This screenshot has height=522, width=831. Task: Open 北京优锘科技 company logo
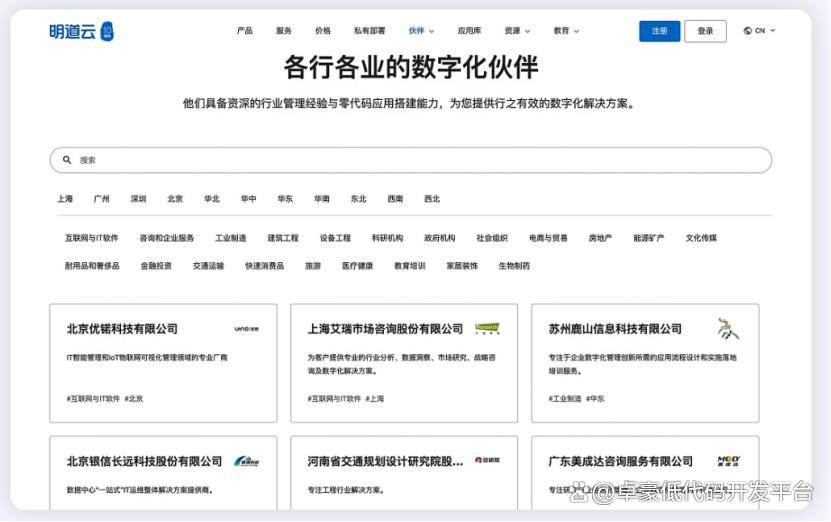(246, 329)
